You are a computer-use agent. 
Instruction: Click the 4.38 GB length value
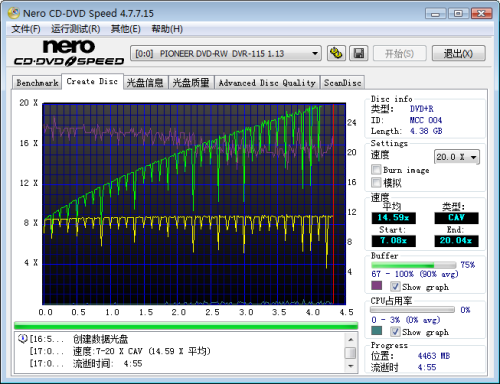426,131
